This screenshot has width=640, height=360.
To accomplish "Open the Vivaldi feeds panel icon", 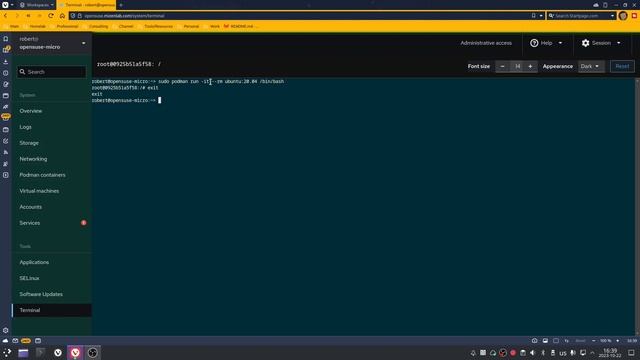I will click(6, 152).
